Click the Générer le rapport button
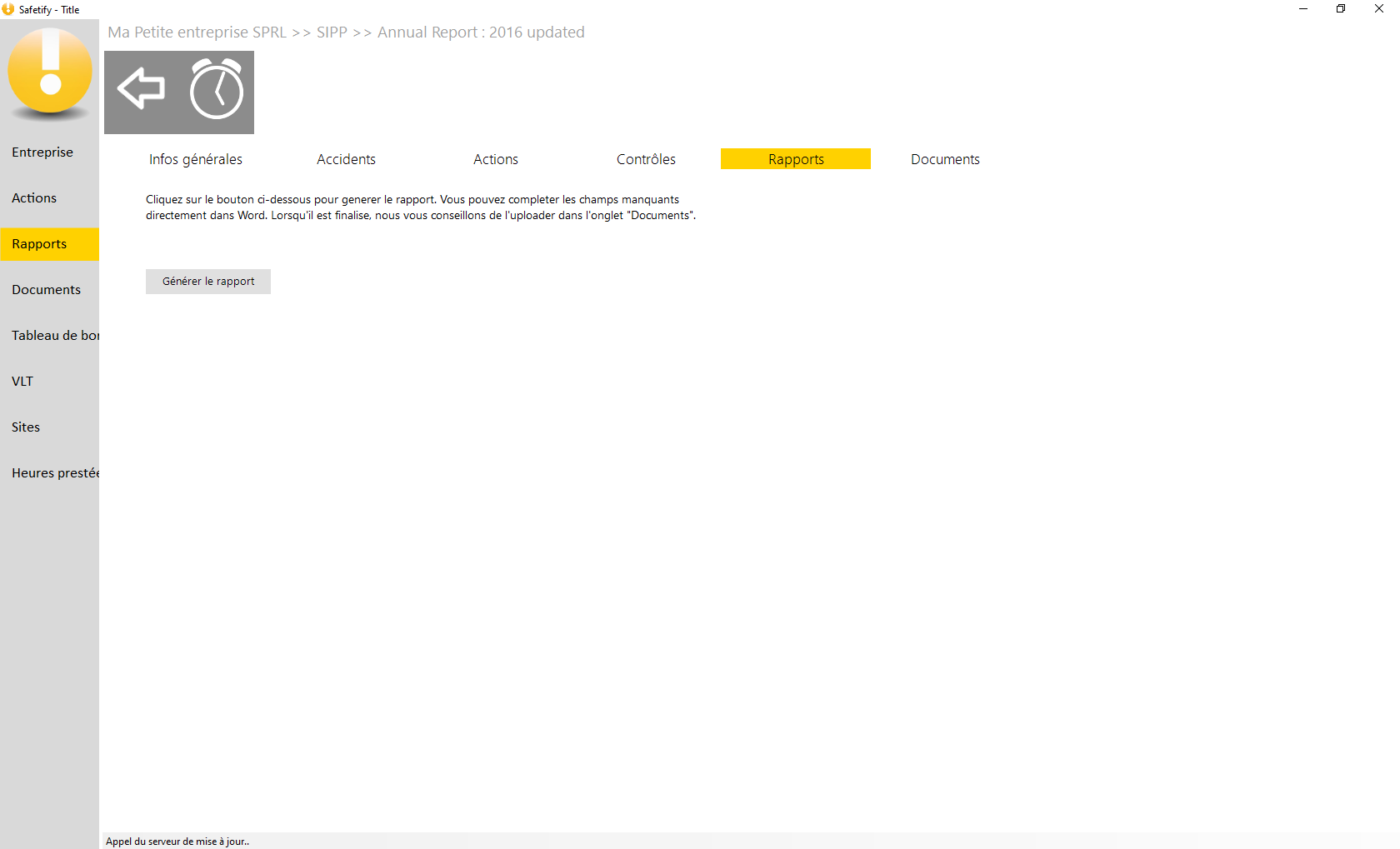Image resolution: width=1400 pixels, height=849 pixels. (x=208, y=282)
